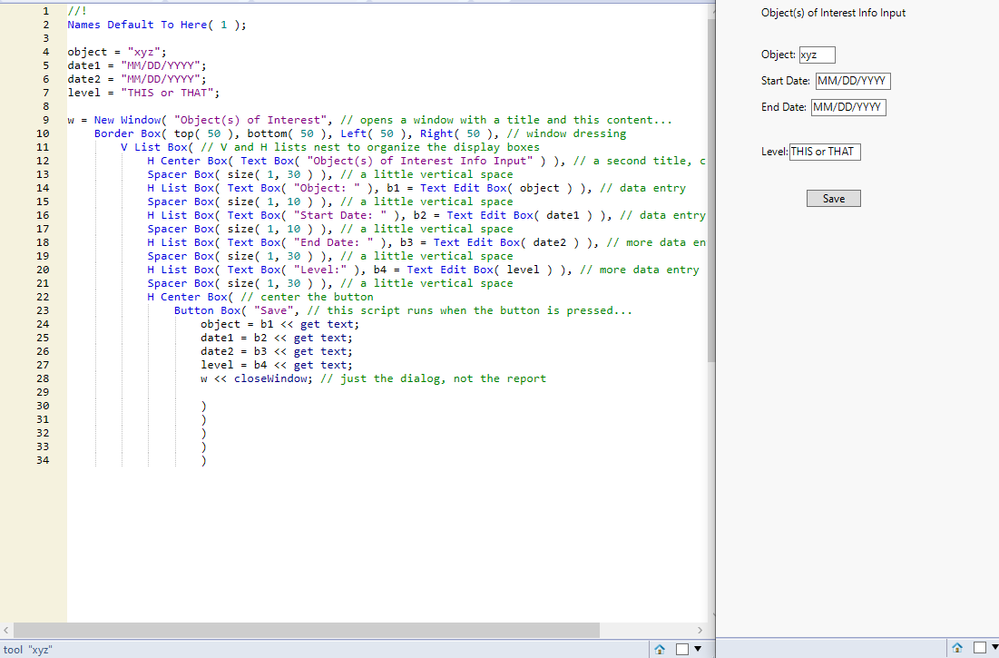This screenshot has width=999, height=658.
Task: Click the 'date1 = b2 << get text;' line
Action: point(277,338)
